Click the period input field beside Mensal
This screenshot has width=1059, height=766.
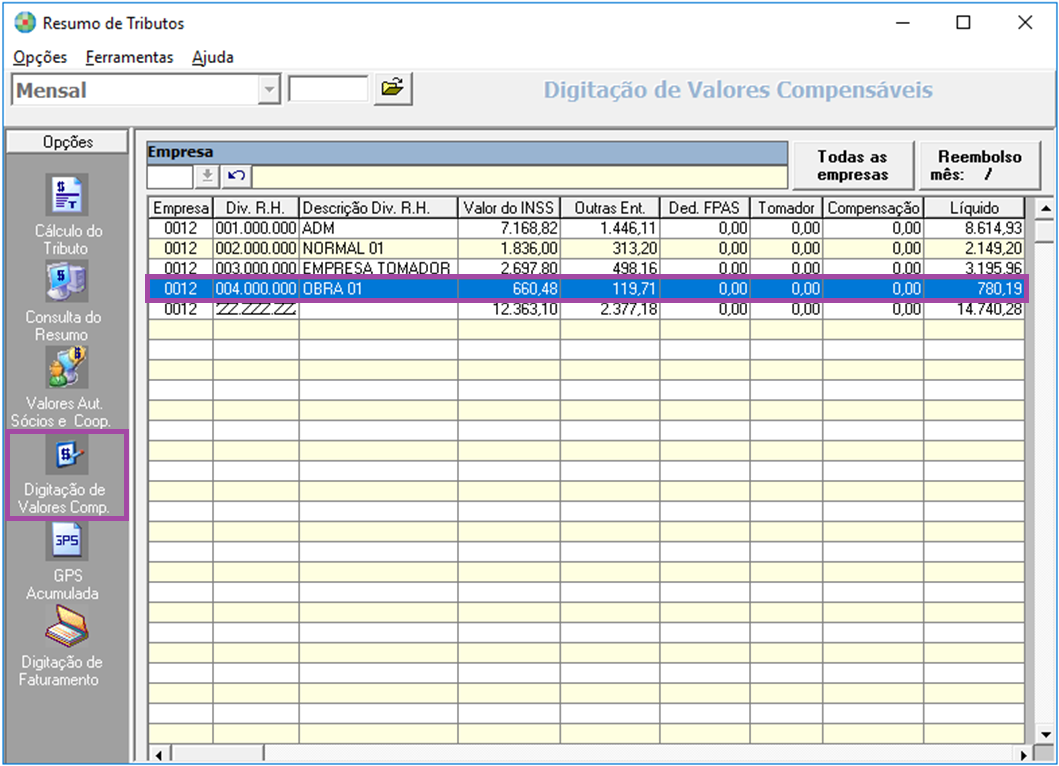click(x=329, y=89)
